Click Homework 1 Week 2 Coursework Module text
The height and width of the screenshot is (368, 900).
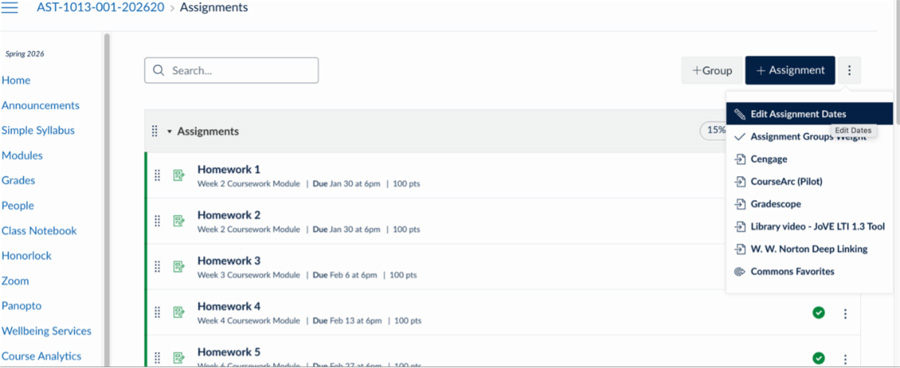[x=249, y=184]
